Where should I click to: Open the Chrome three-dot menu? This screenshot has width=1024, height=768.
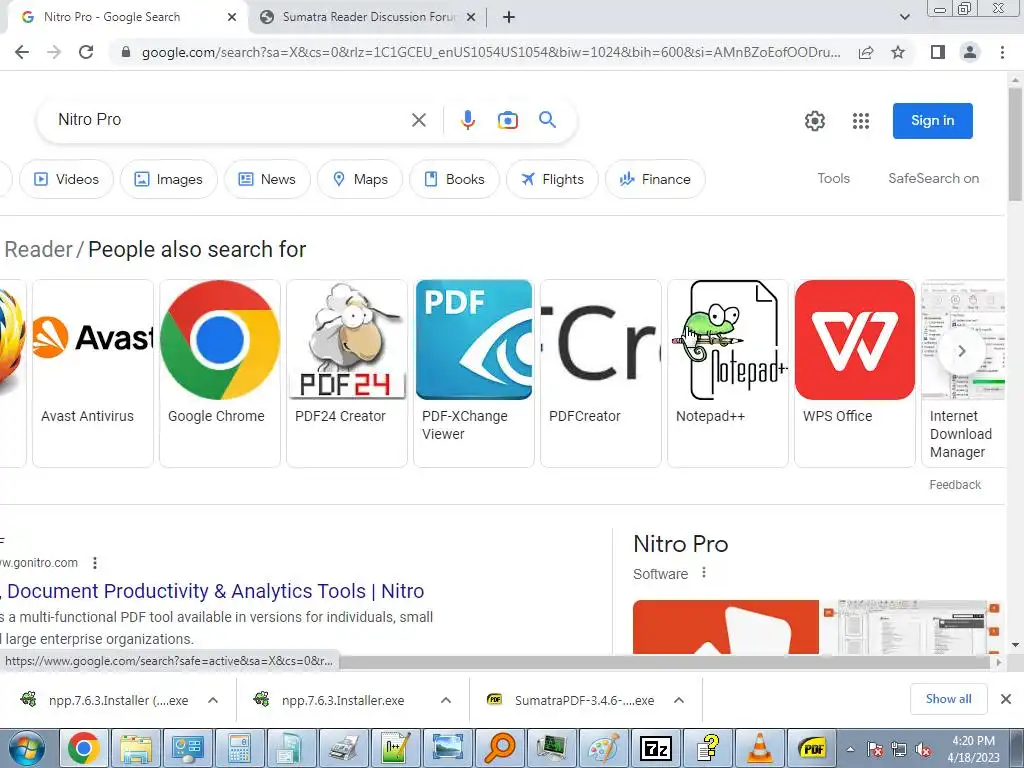pos(1002,52)
